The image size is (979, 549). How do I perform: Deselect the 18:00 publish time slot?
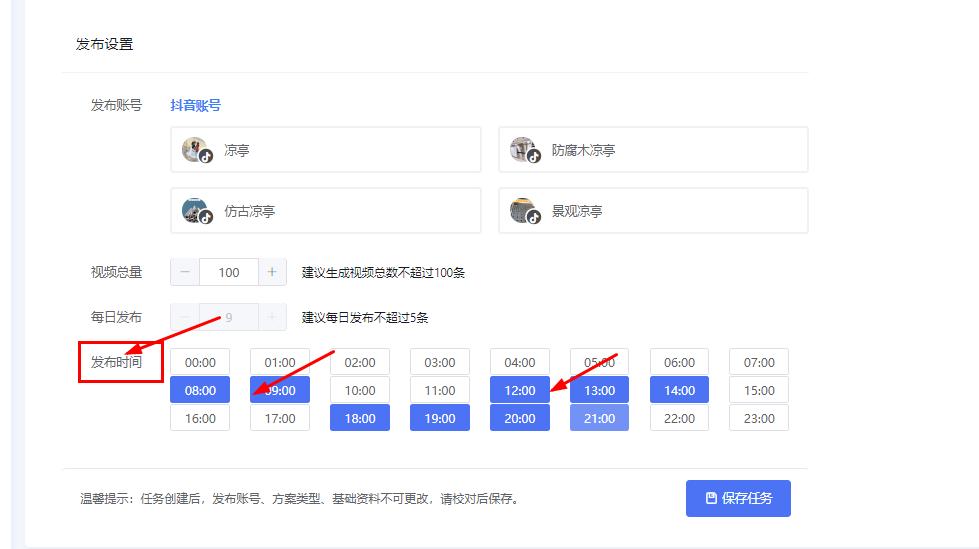click(360, 418)
